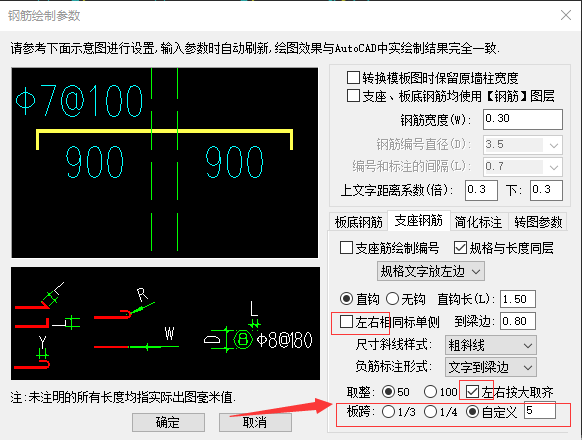This screenshot has height=440, width=582.
Task: Click the 确定 button
Action: tap(168, 422)
